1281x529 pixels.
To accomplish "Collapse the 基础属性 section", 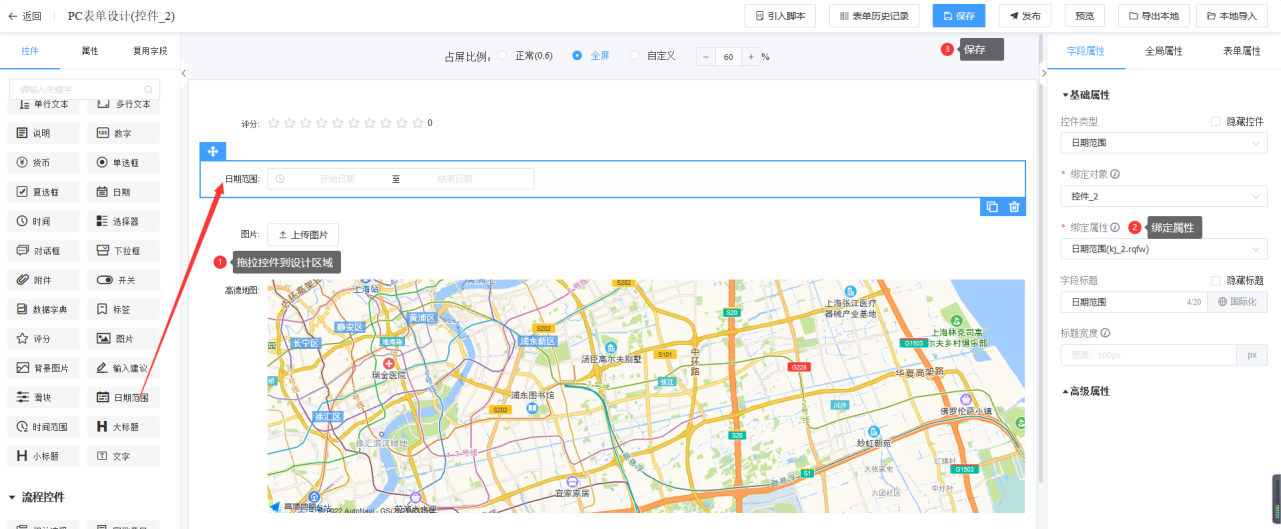I will 1086,95.
